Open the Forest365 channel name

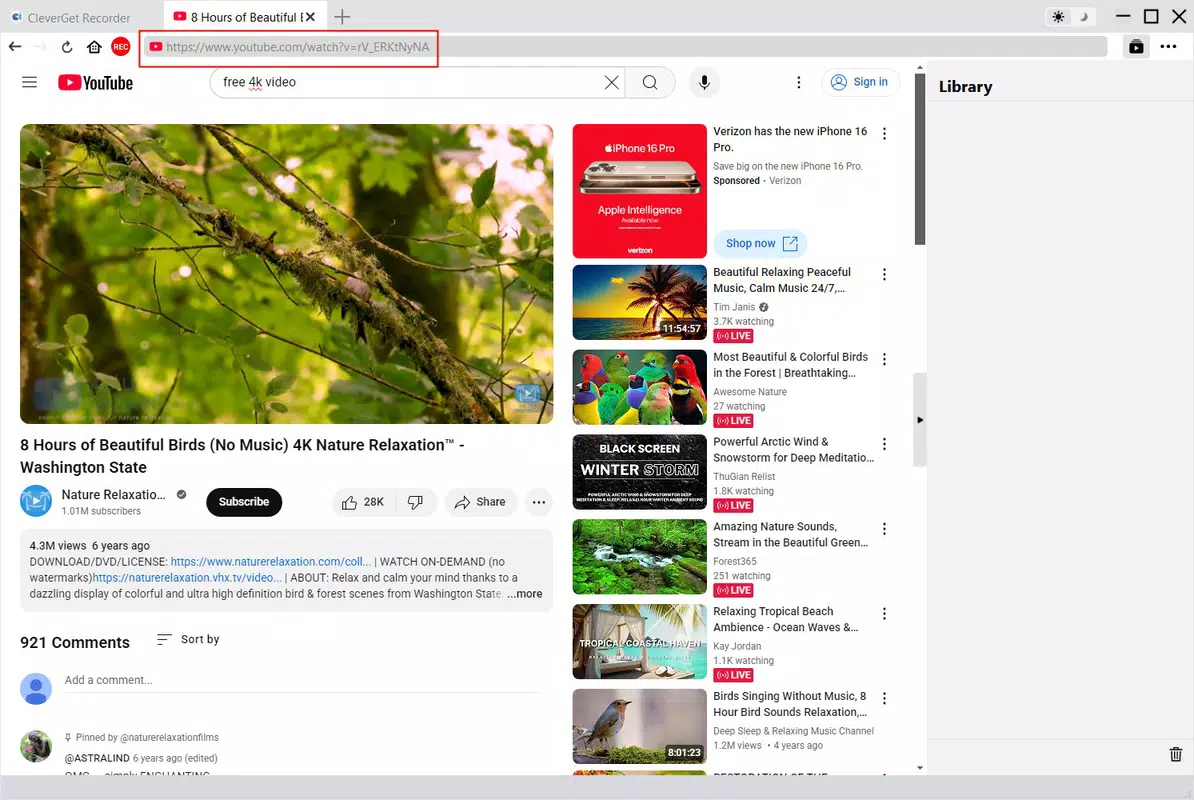click(735, 561)
